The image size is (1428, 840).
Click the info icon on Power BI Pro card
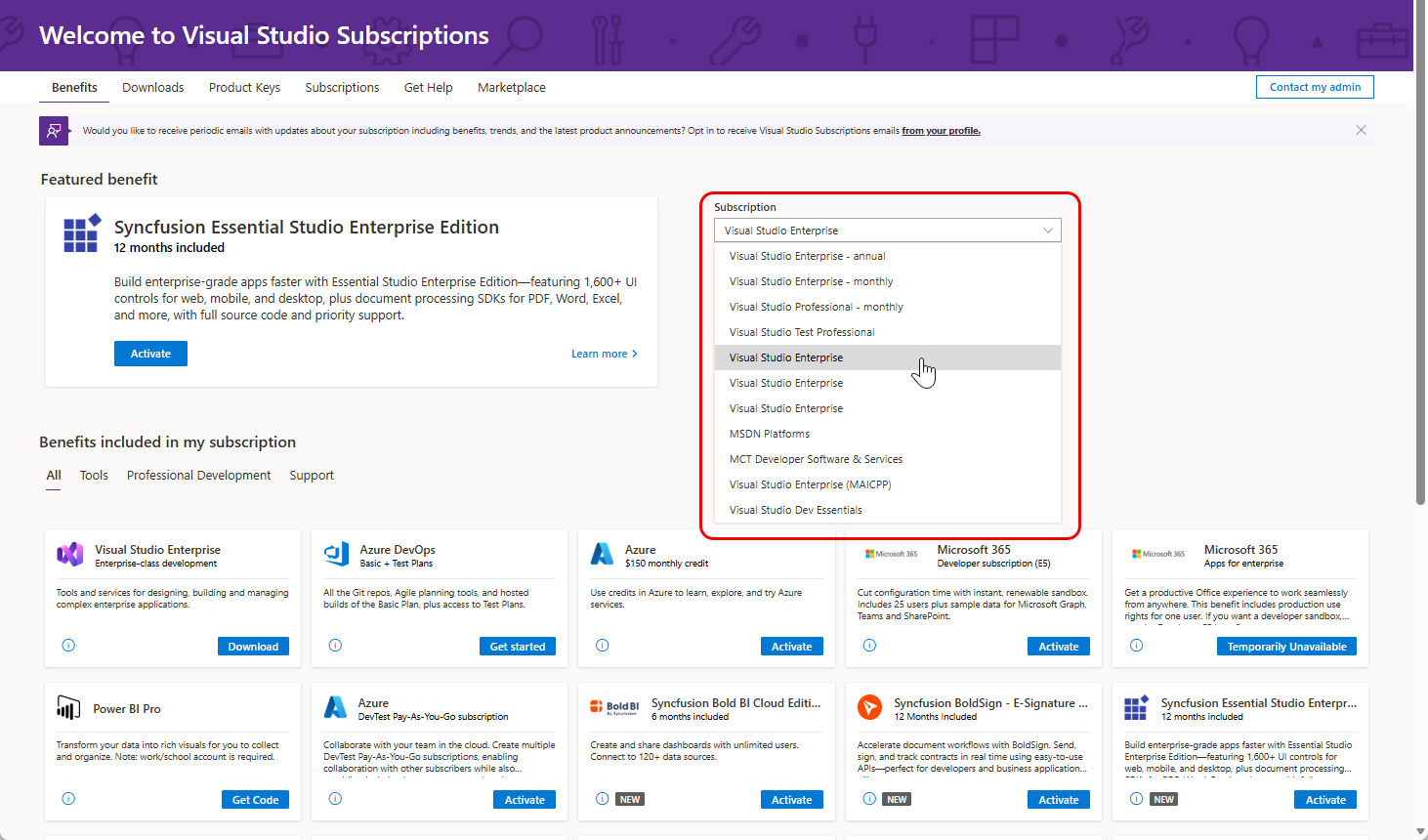pyautogui.click(x=68, y=799)
